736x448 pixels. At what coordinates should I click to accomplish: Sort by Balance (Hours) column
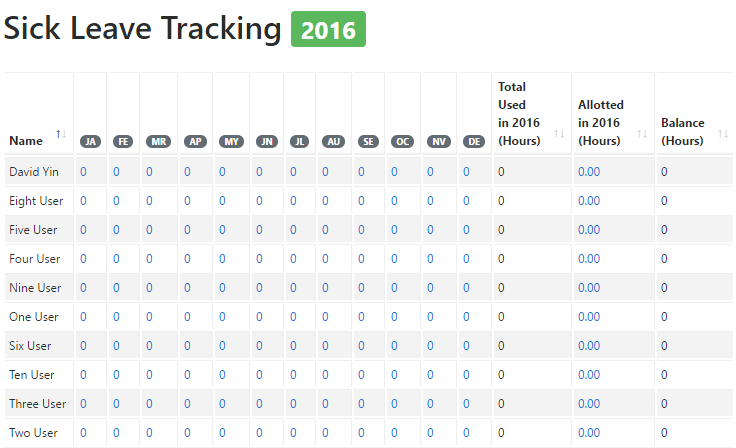click(x=724, y=134)
